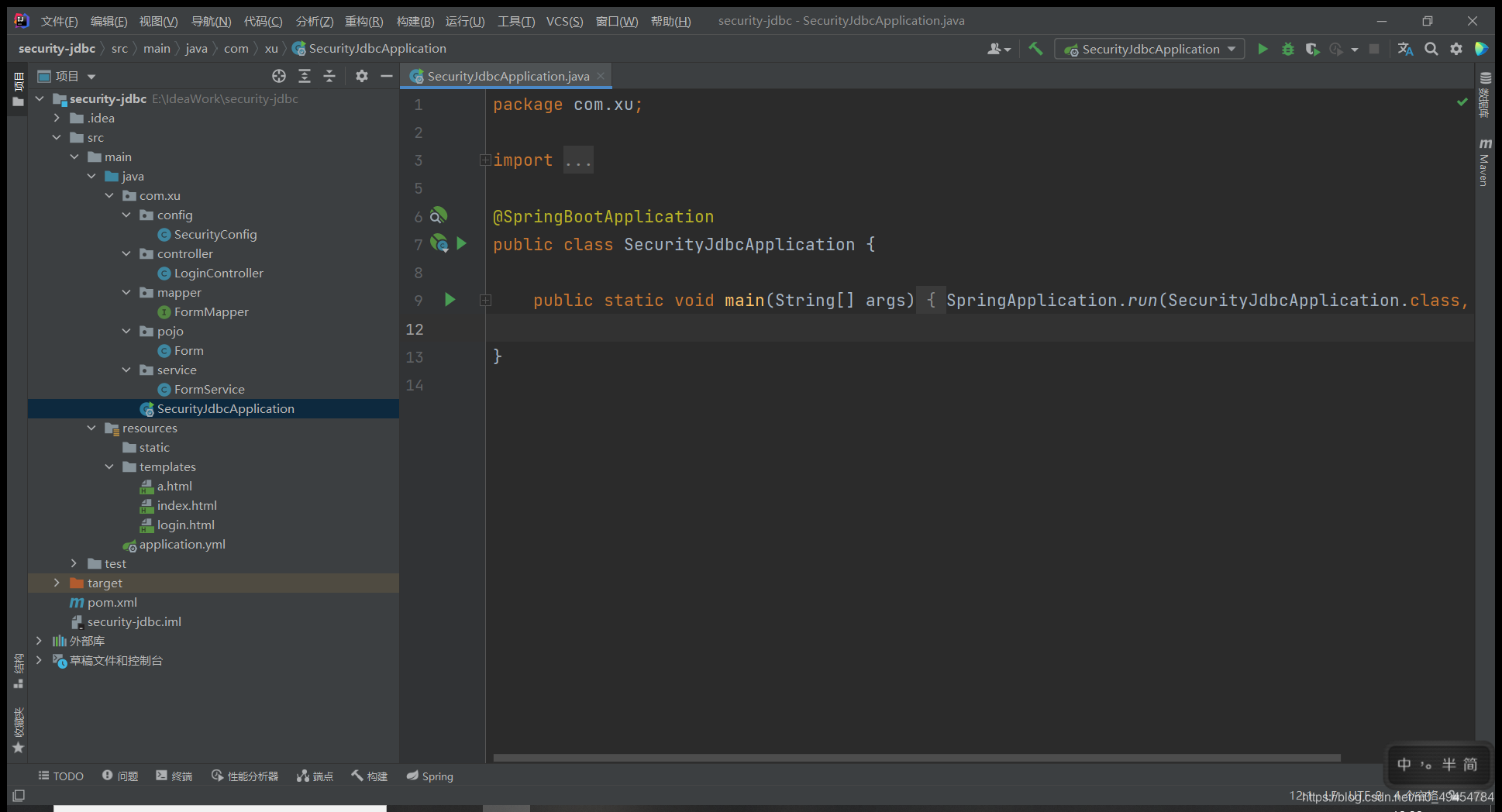The height and width of the screenshot is (812, 1502).
Task: Toggle tool window bars icon in status bar
Action: coord(19,795)
